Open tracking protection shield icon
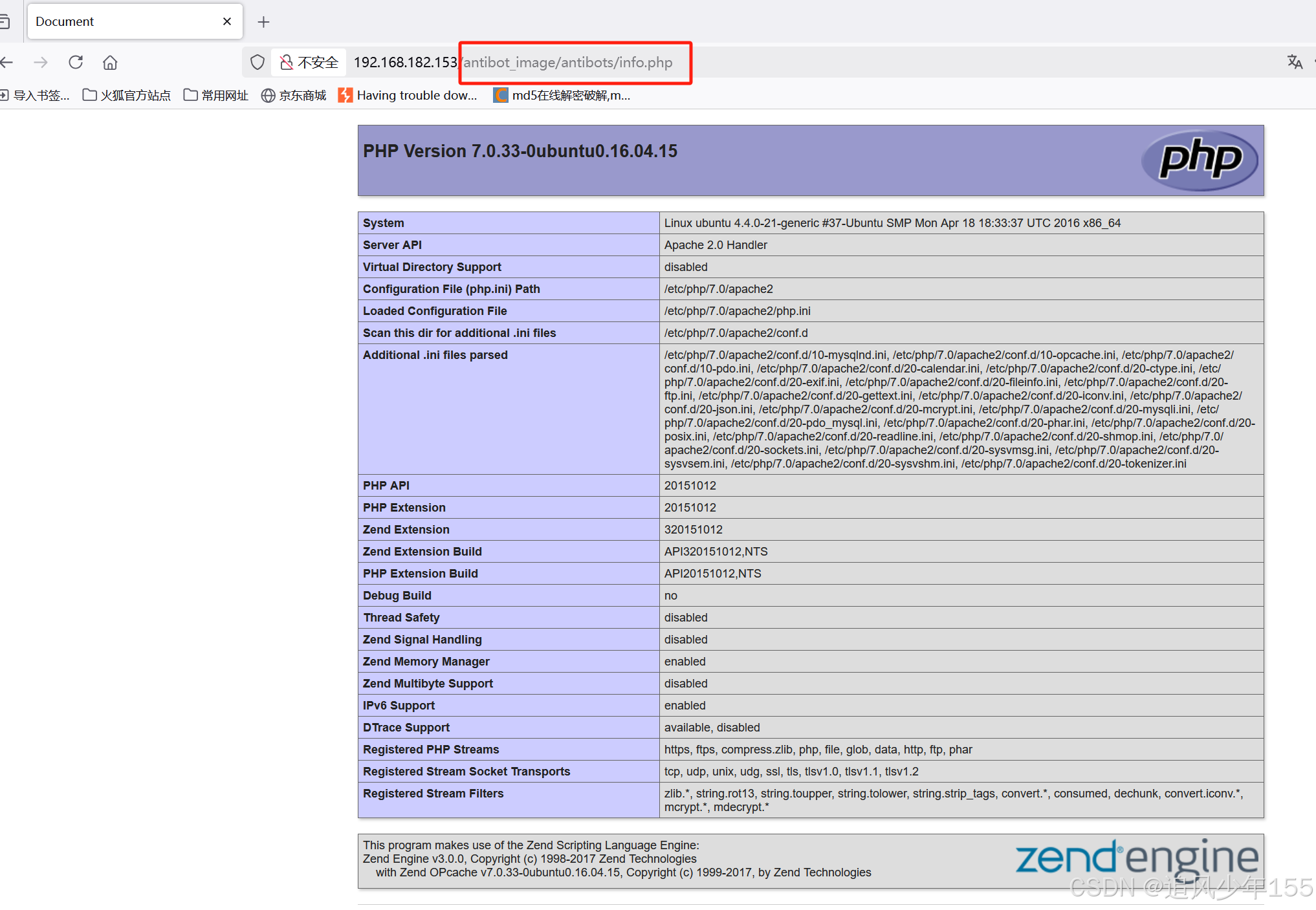The image size is (1316, 910). (258, 62)
